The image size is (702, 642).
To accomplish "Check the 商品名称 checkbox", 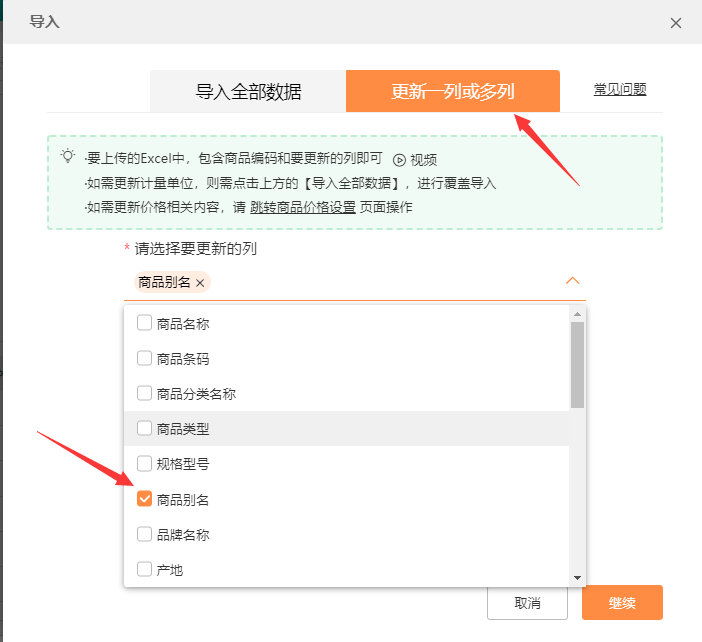I will click(144, 323).
